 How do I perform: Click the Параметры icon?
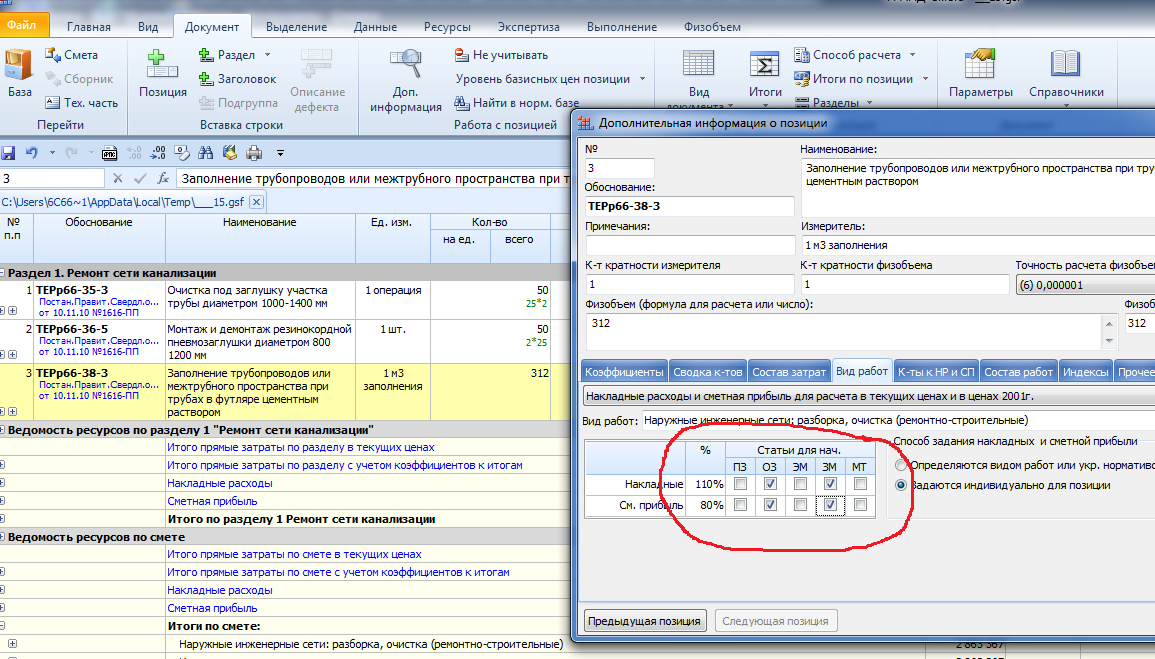coord(980,66)
